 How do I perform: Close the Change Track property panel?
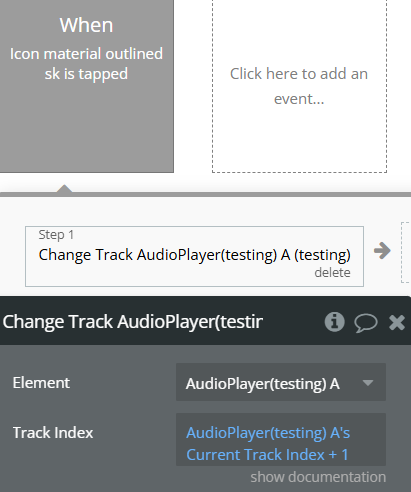397,322
